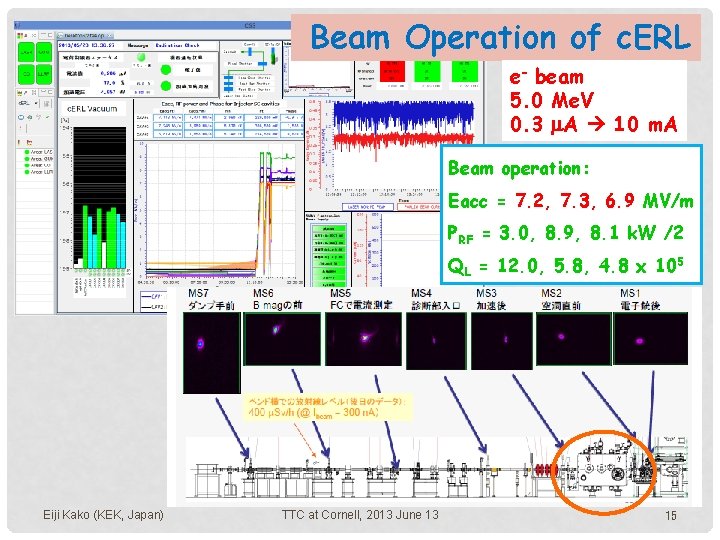
Task: Click the 'TTC at Cornell, 2013 June 13' footer
Action: click(360, 514)
